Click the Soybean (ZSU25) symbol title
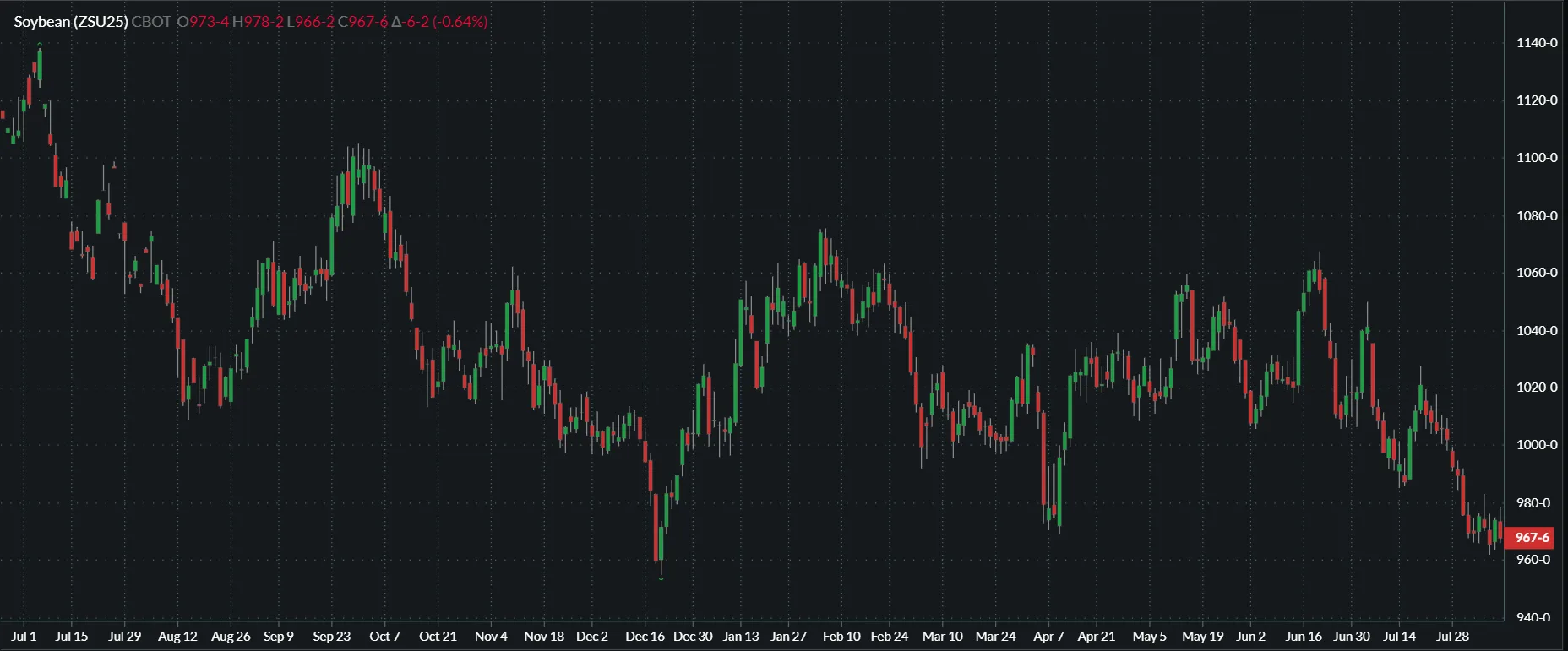The width and height of the screenshot is (1568, 651). (x=71, y=22)
